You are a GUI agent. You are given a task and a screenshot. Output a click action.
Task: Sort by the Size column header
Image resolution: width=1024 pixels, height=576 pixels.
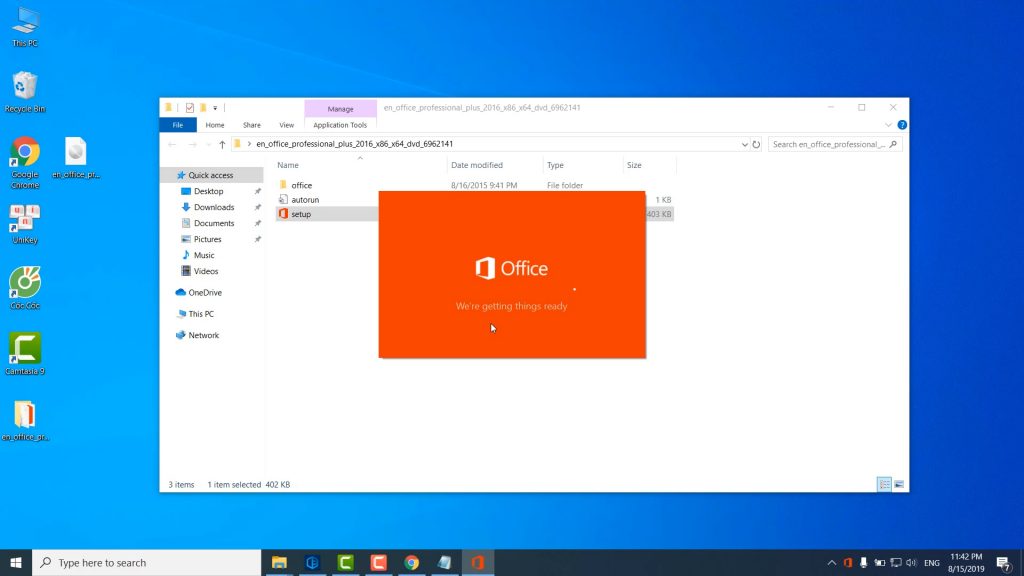649,165
